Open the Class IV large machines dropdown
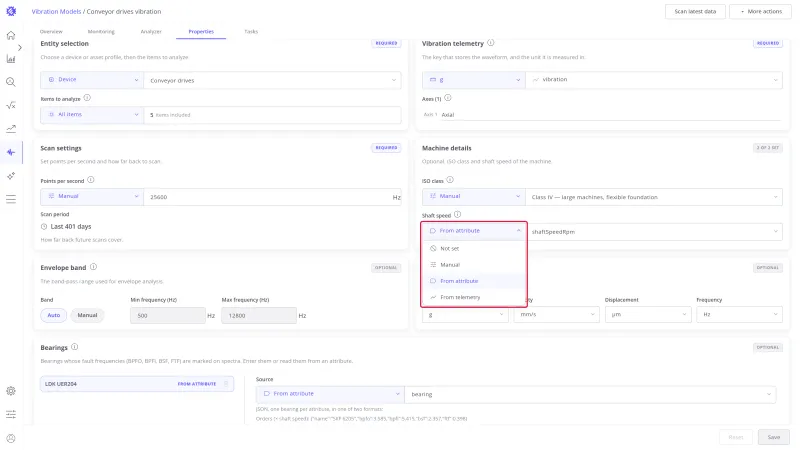This screenshot has width=800, height=450. click(x=654, y=197)
